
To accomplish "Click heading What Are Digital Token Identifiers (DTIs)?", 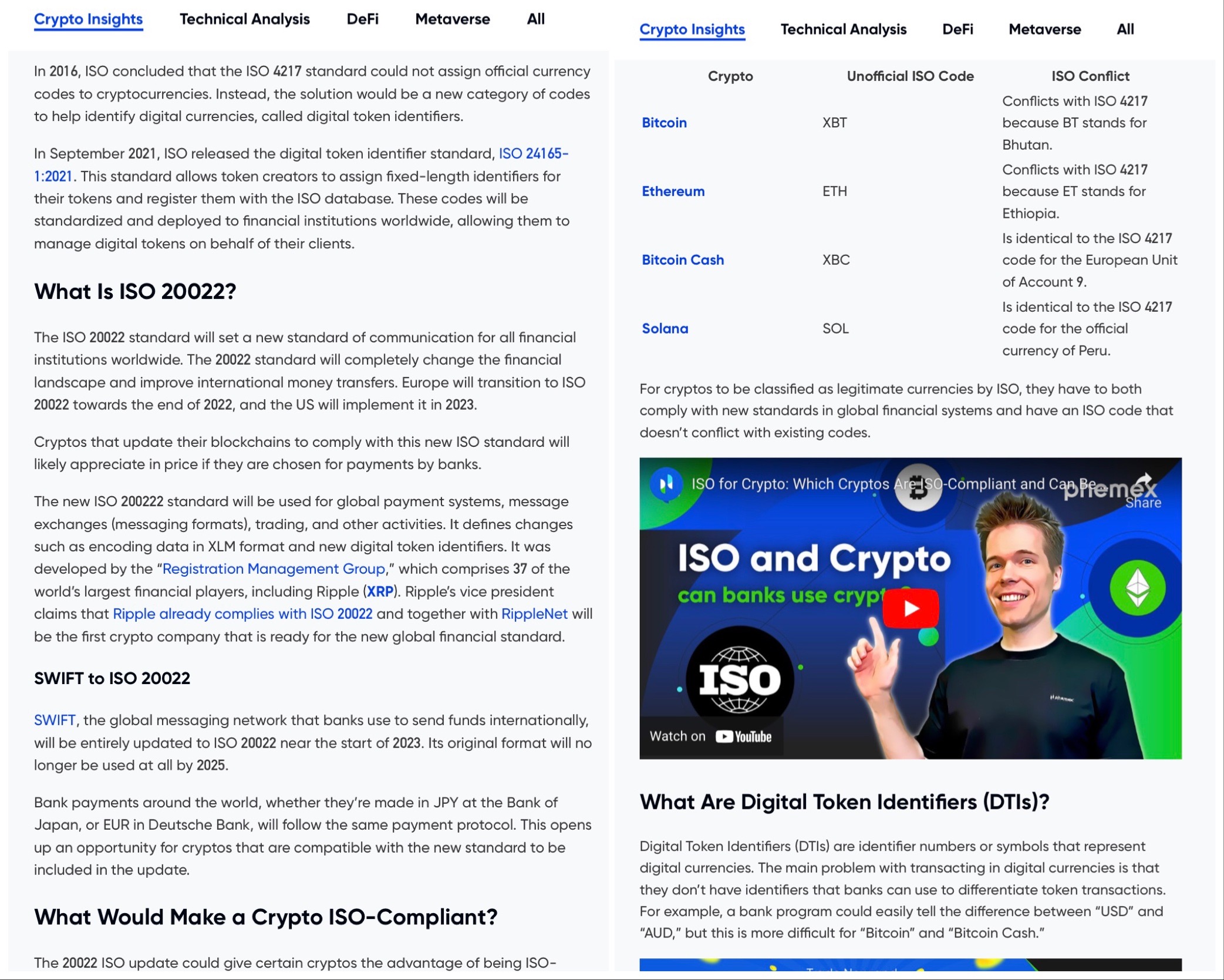I will [844, 802].
